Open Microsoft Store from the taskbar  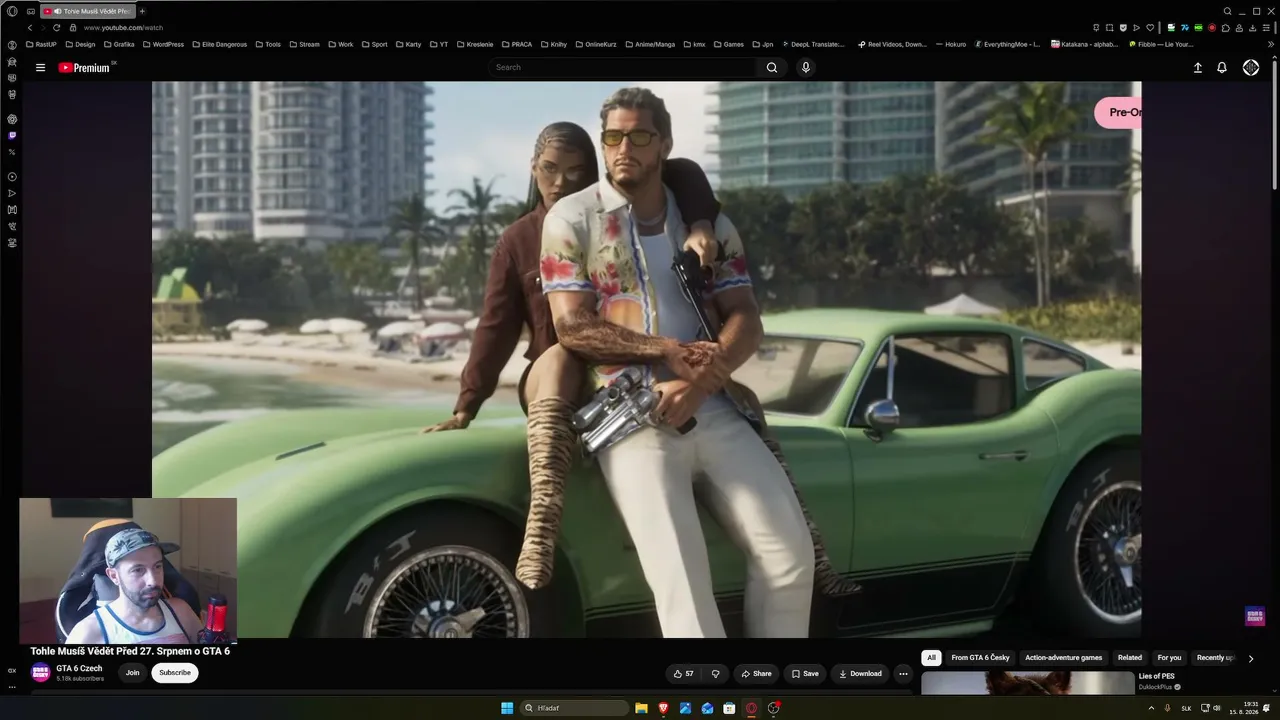pos(729,708)
